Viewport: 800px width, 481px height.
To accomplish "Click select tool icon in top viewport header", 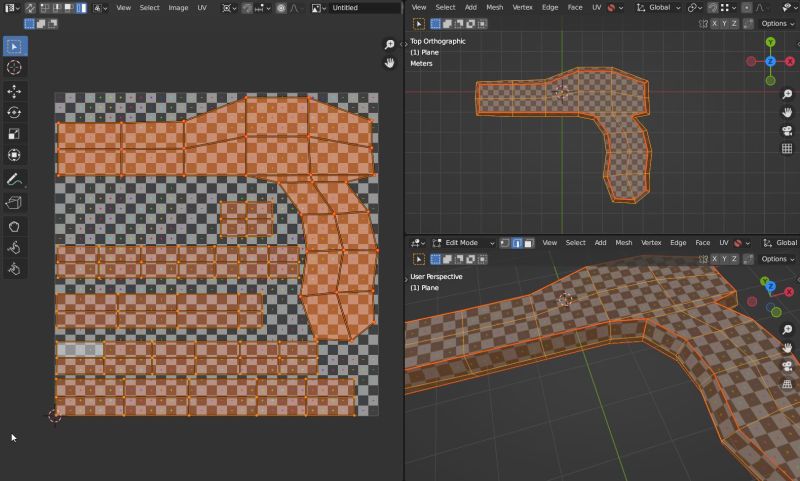I will tap(419, 24).
